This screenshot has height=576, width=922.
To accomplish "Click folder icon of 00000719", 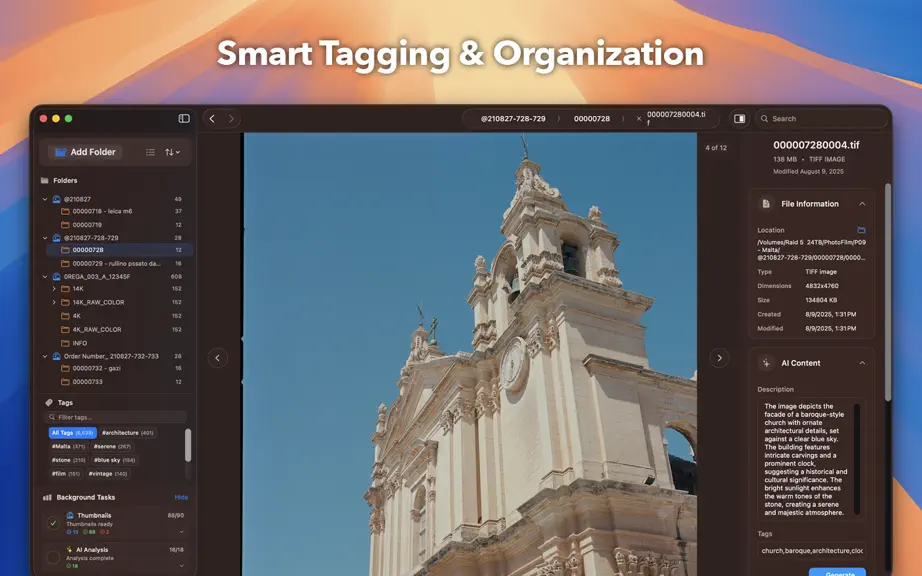I will coord(65,225).
